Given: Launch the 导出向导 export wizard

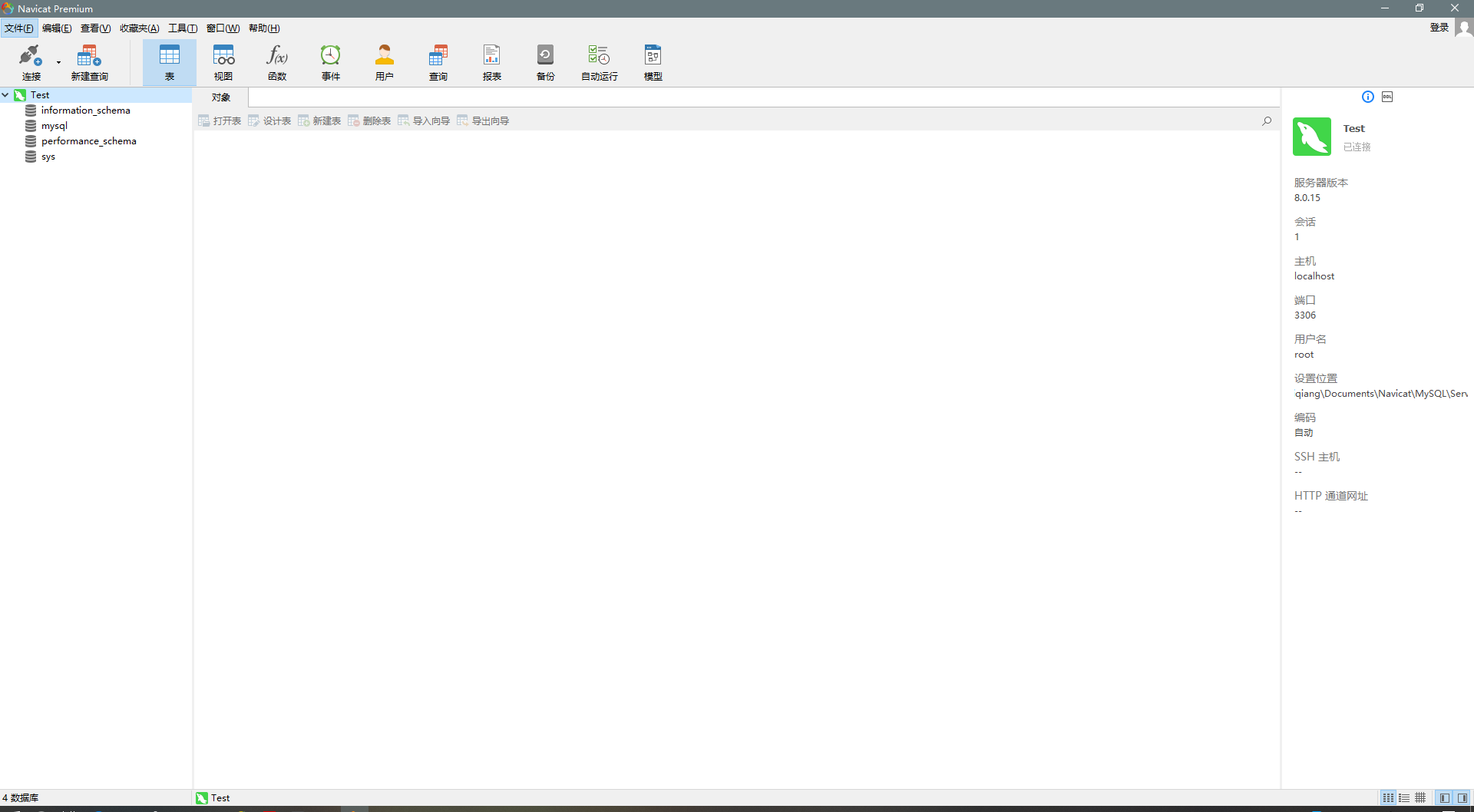Looking at the screenshot, I should (483, 121).
